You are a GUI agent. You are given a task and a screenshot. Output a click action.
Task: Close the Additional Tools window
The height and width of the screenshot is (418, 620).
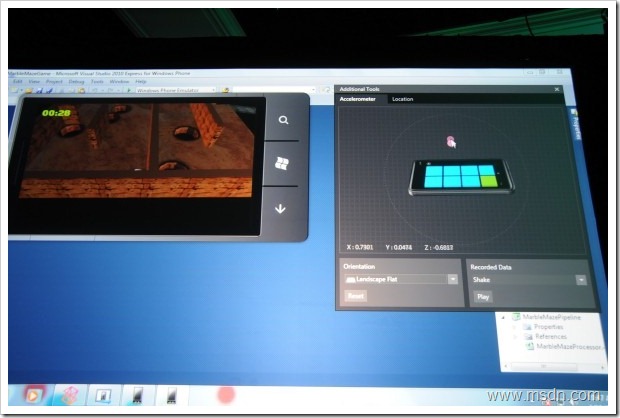coord(557,89)
